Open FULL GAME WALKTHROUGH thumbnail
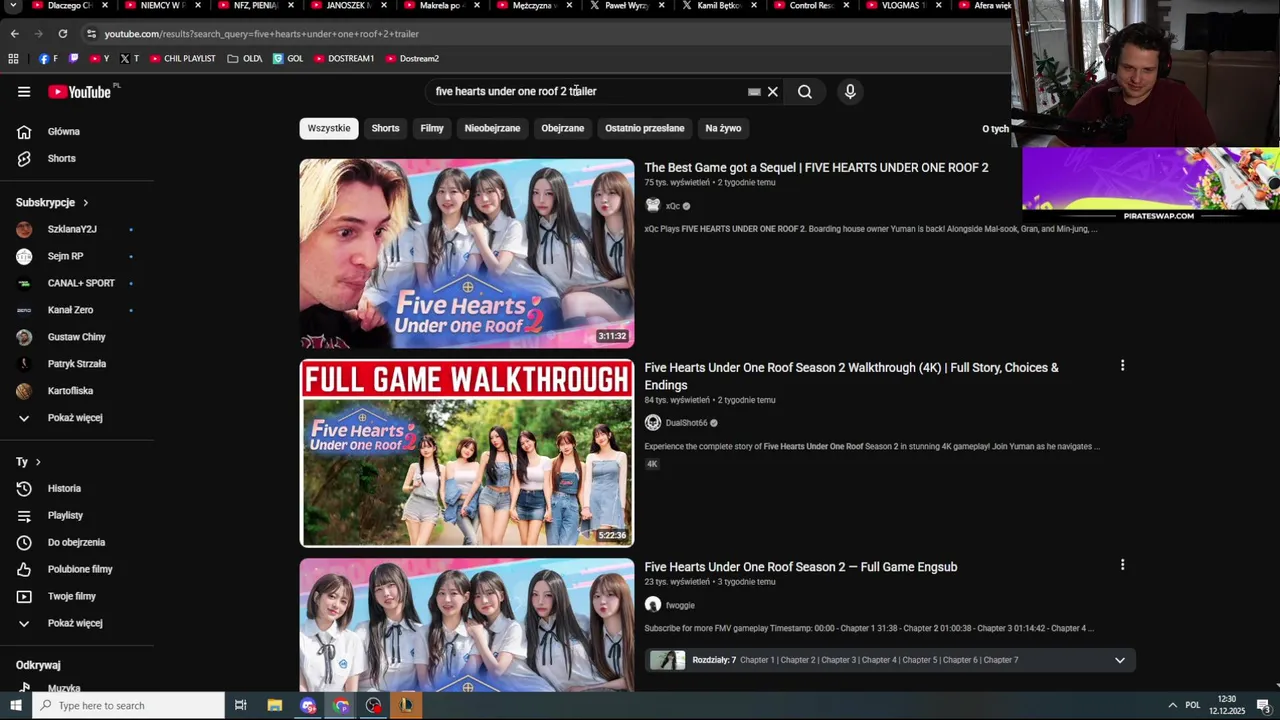The height and width of the screenshot is (720, 1280). point(467,453)
